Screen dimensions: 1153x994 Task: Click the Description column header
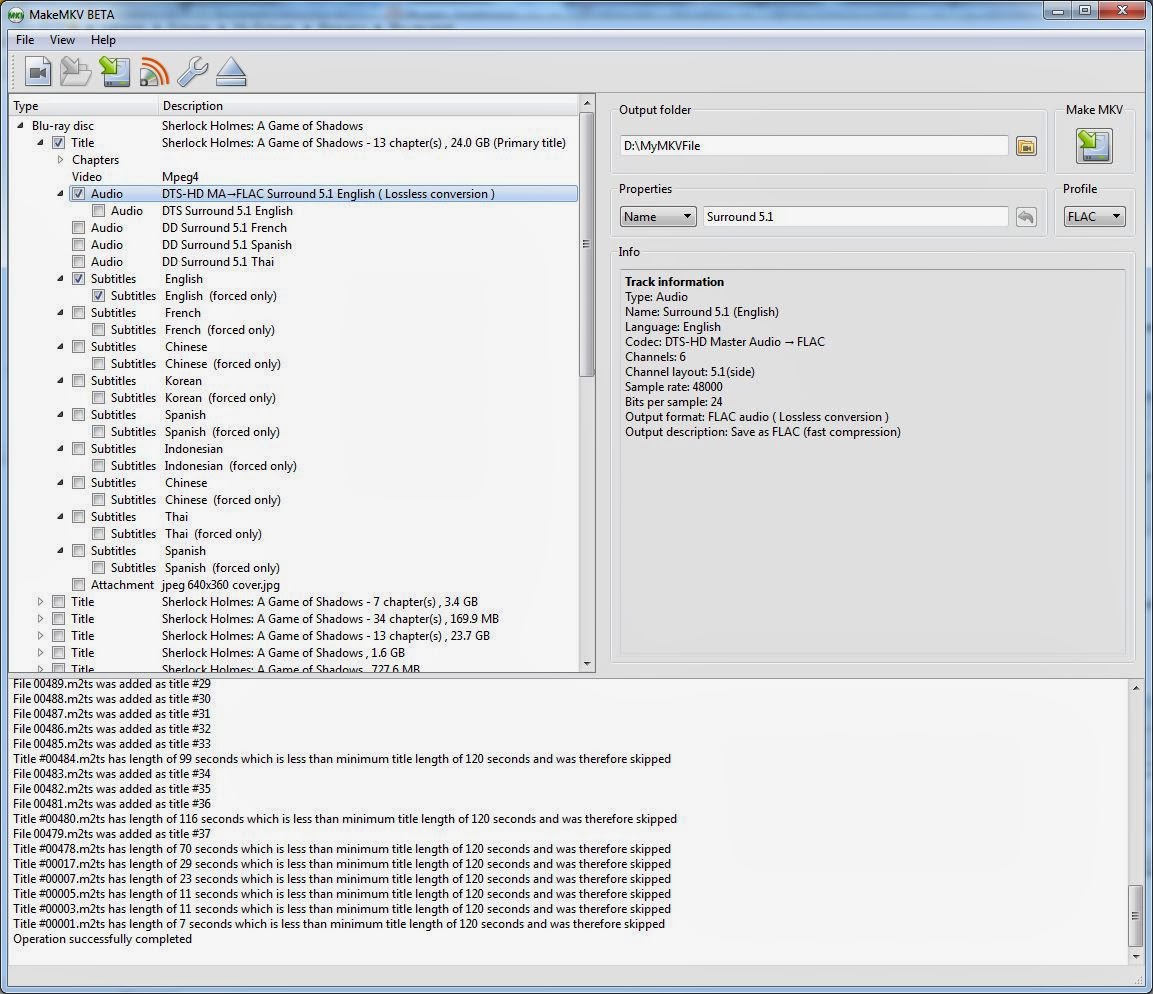(x=368, y=106)
